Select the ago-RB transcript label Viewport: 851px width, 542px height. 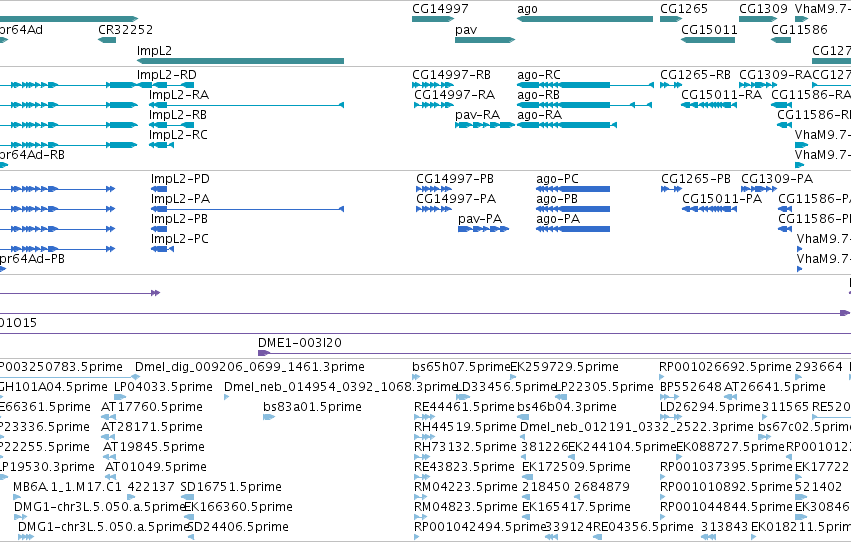tap(538, 95)
